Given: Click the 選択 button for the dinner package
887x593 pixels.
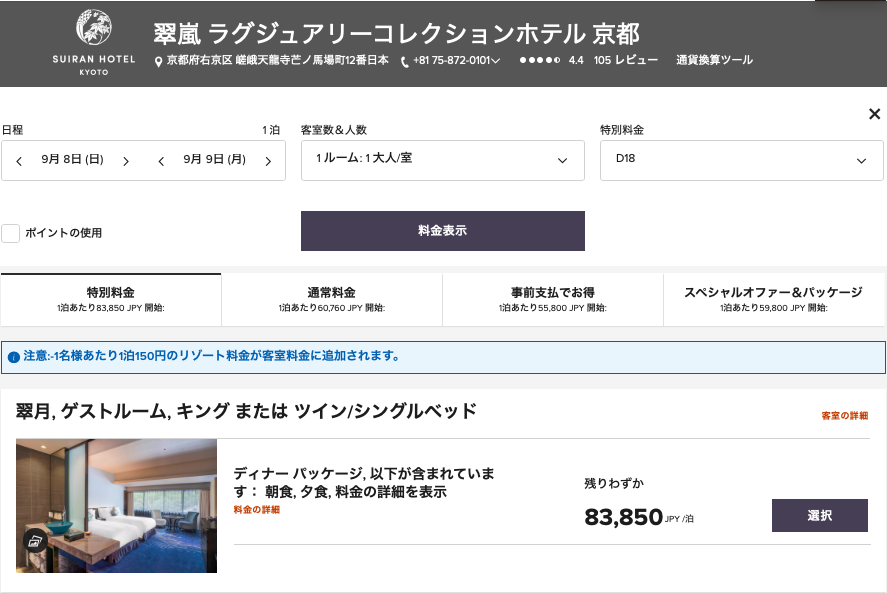Looking at the screenshot, I should coord(820,515).
